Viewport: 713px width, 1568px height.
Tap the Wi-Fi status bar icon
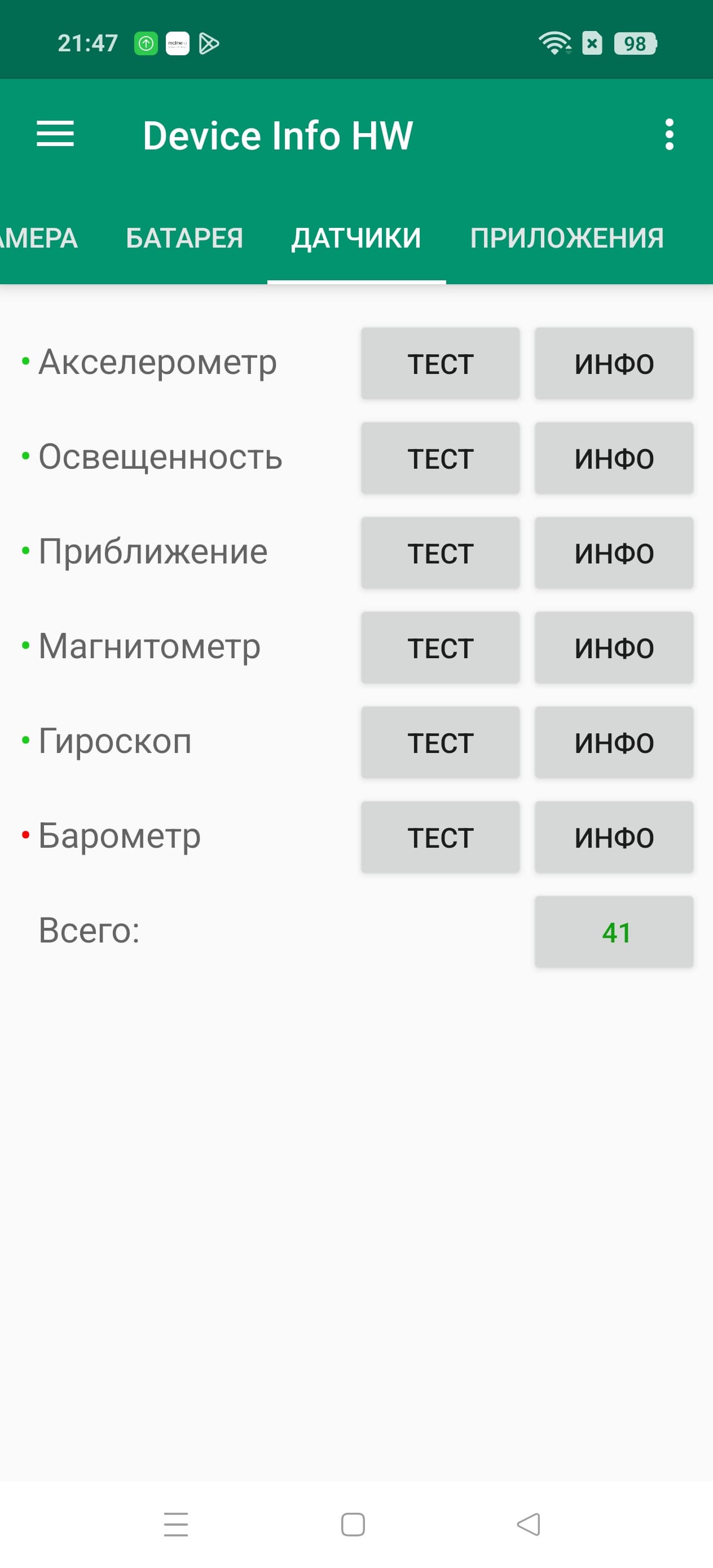coord(554,43)
